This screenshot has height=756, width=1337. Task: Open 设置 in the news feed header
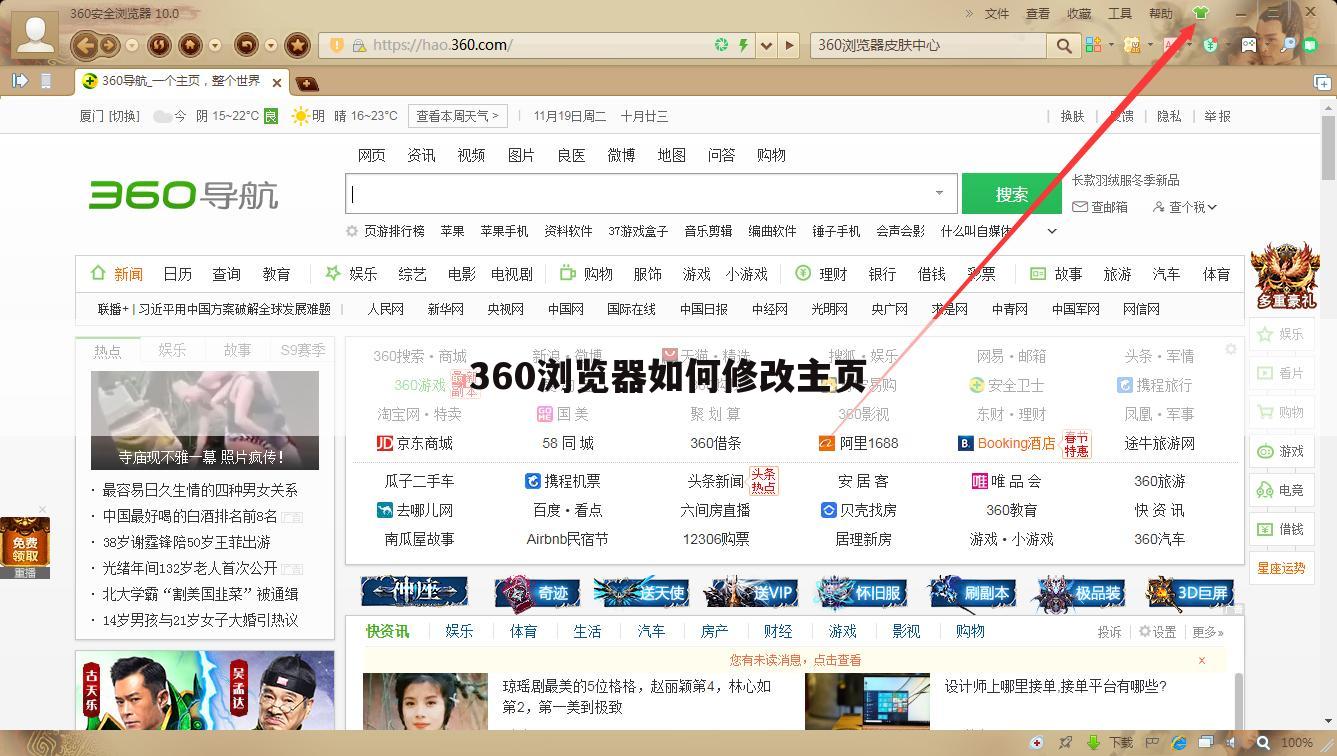click(1157, 632)
